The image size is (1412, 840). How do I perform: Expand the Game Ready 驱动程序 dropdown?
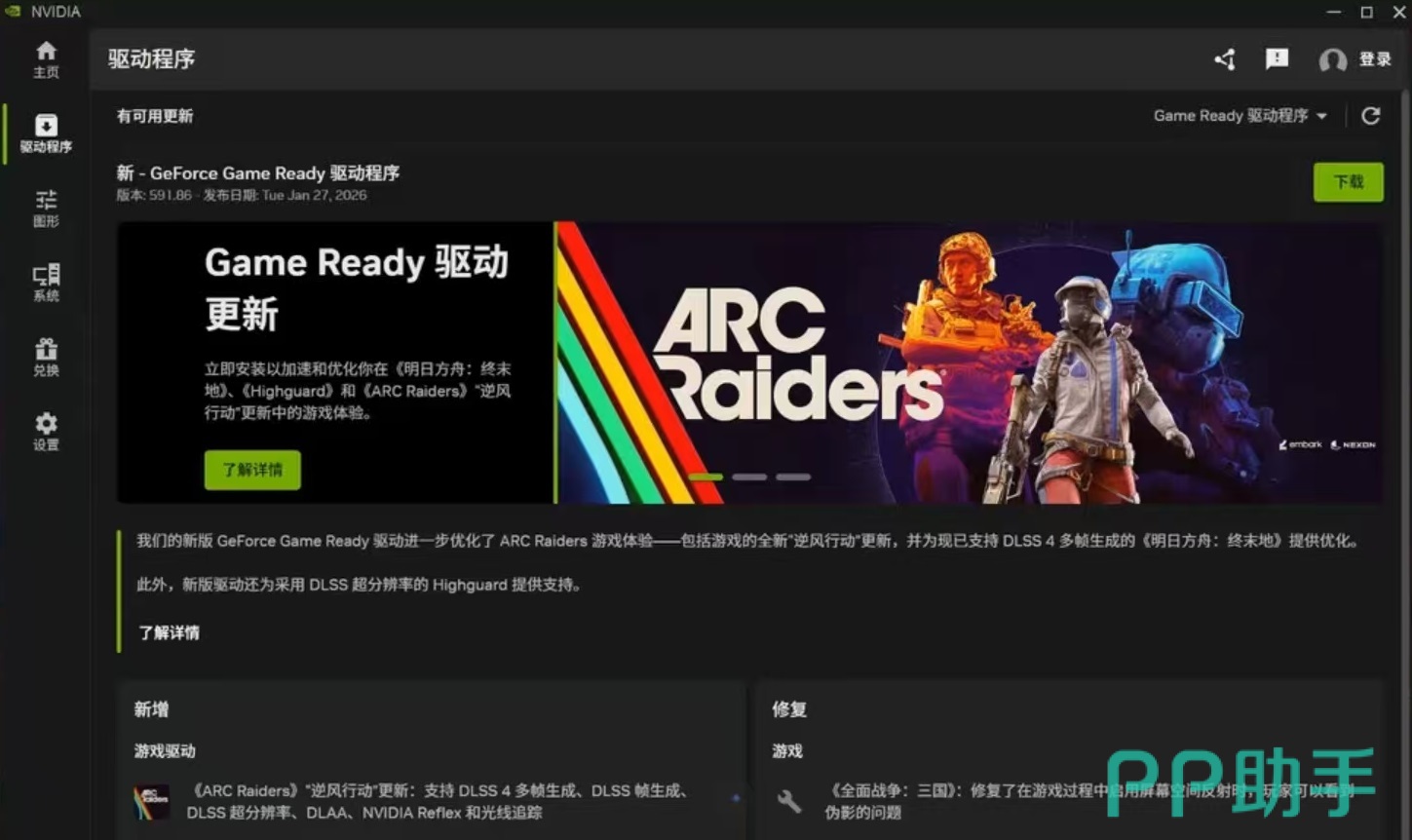1240,116
